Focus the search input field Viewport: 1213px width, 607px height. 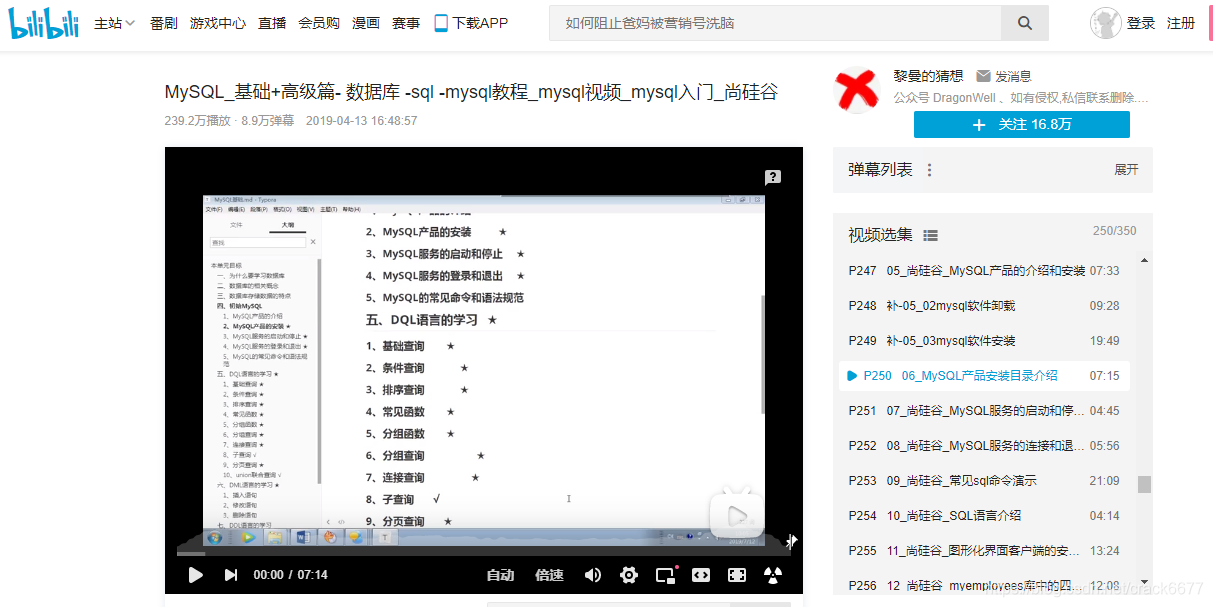775,23
